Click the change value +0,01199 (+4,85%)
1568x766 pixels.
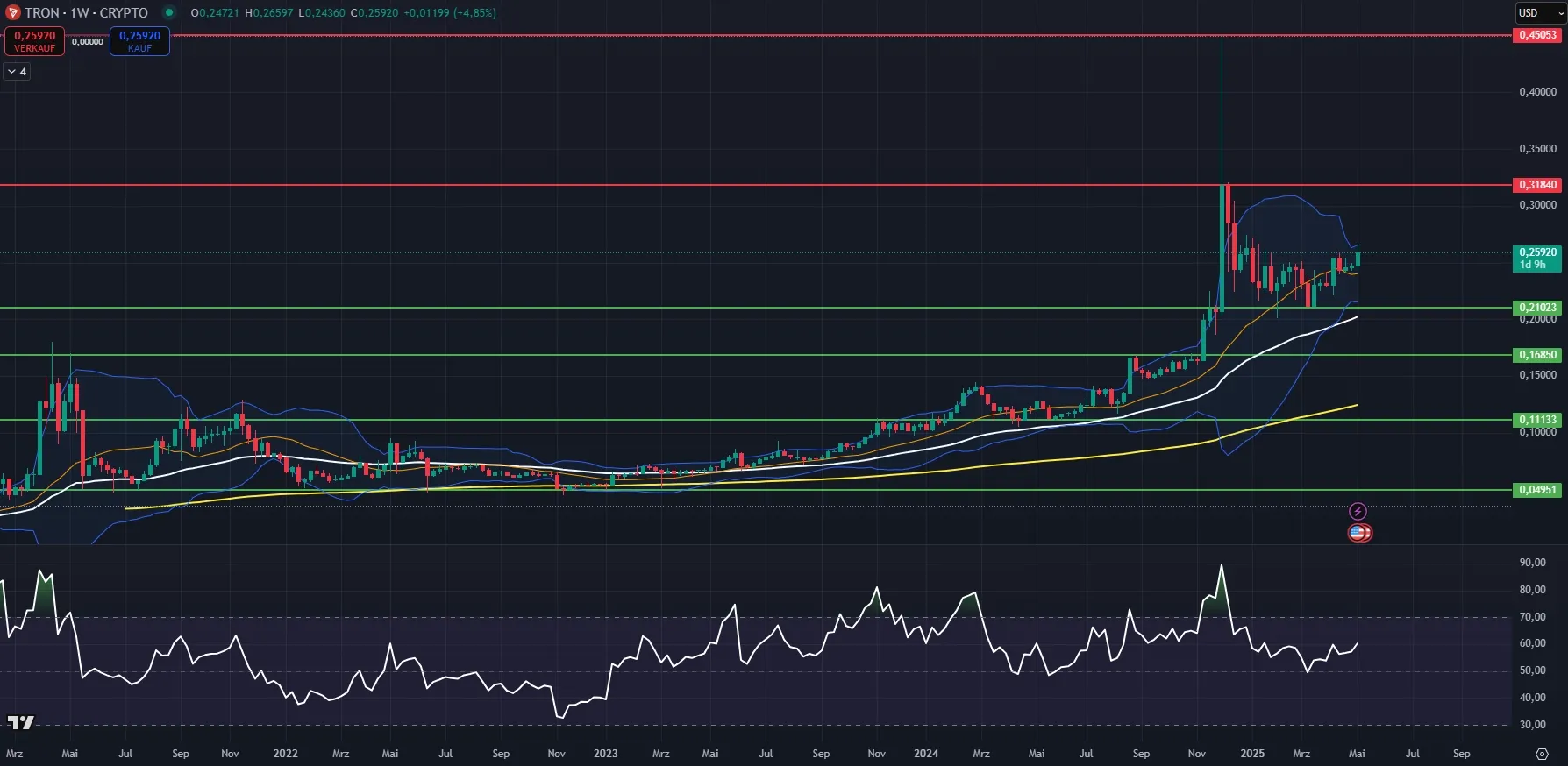point(450,13)
